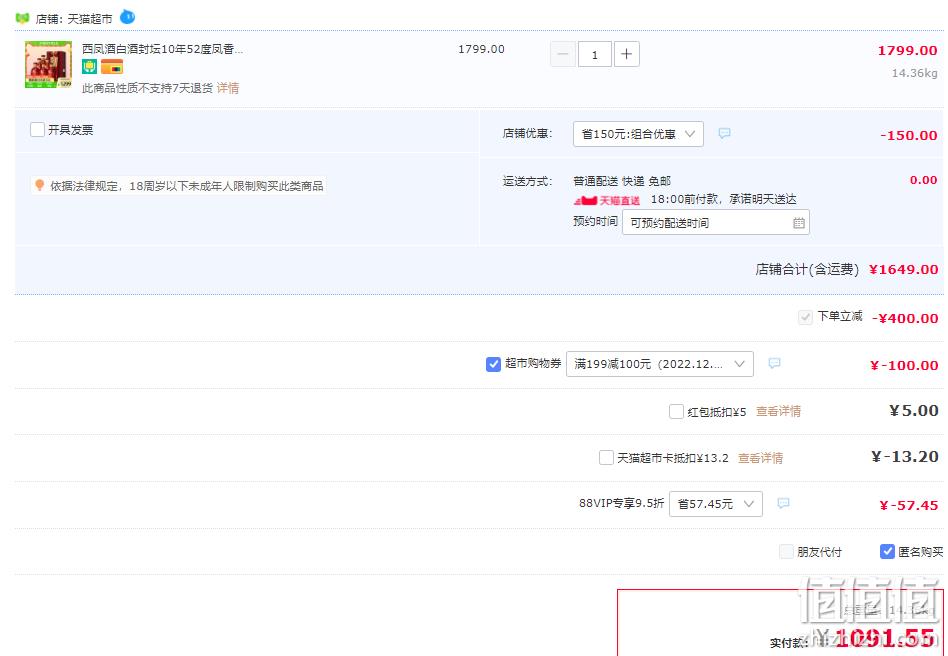Screen dimensions: 948x656
Task: Click the 店铺合计 amount ¥1649.00
Action: (x=904, y=270)
